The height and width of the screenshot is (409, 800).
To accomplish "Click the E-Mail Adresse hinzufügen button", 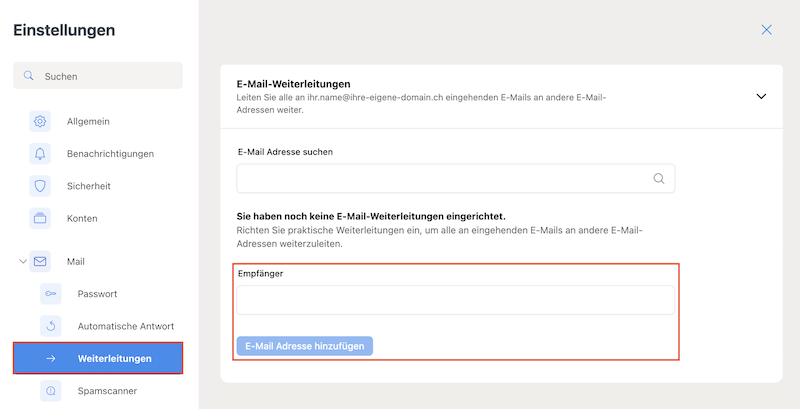I will point(305,346).
